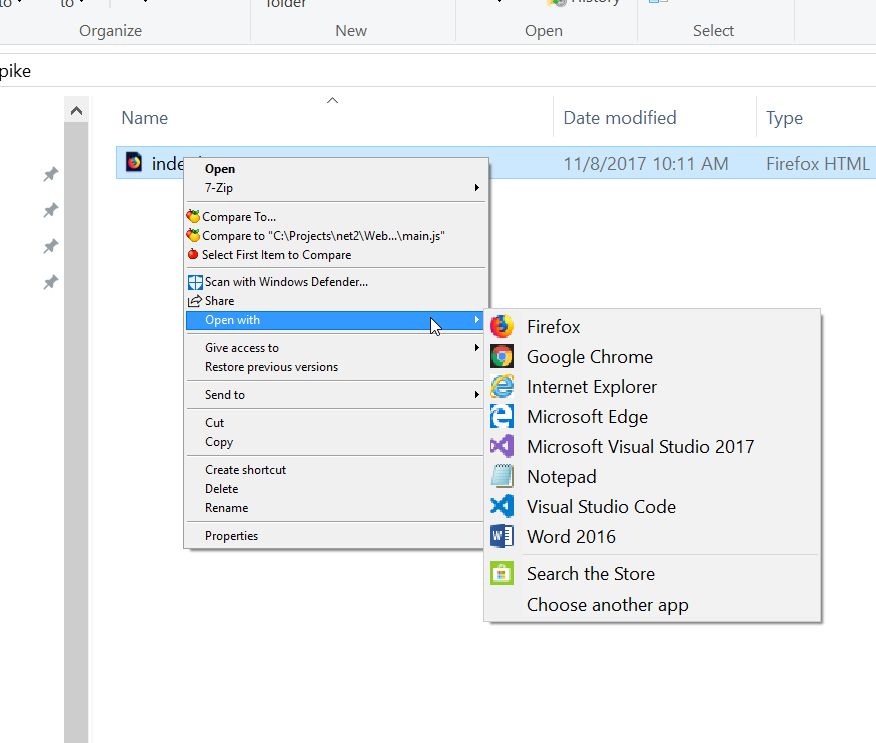Image resolution: width=876 pixels, height=743 pixels.
Task: Click the Microsoft Edge icon
Action: click(x=502, y=417)
